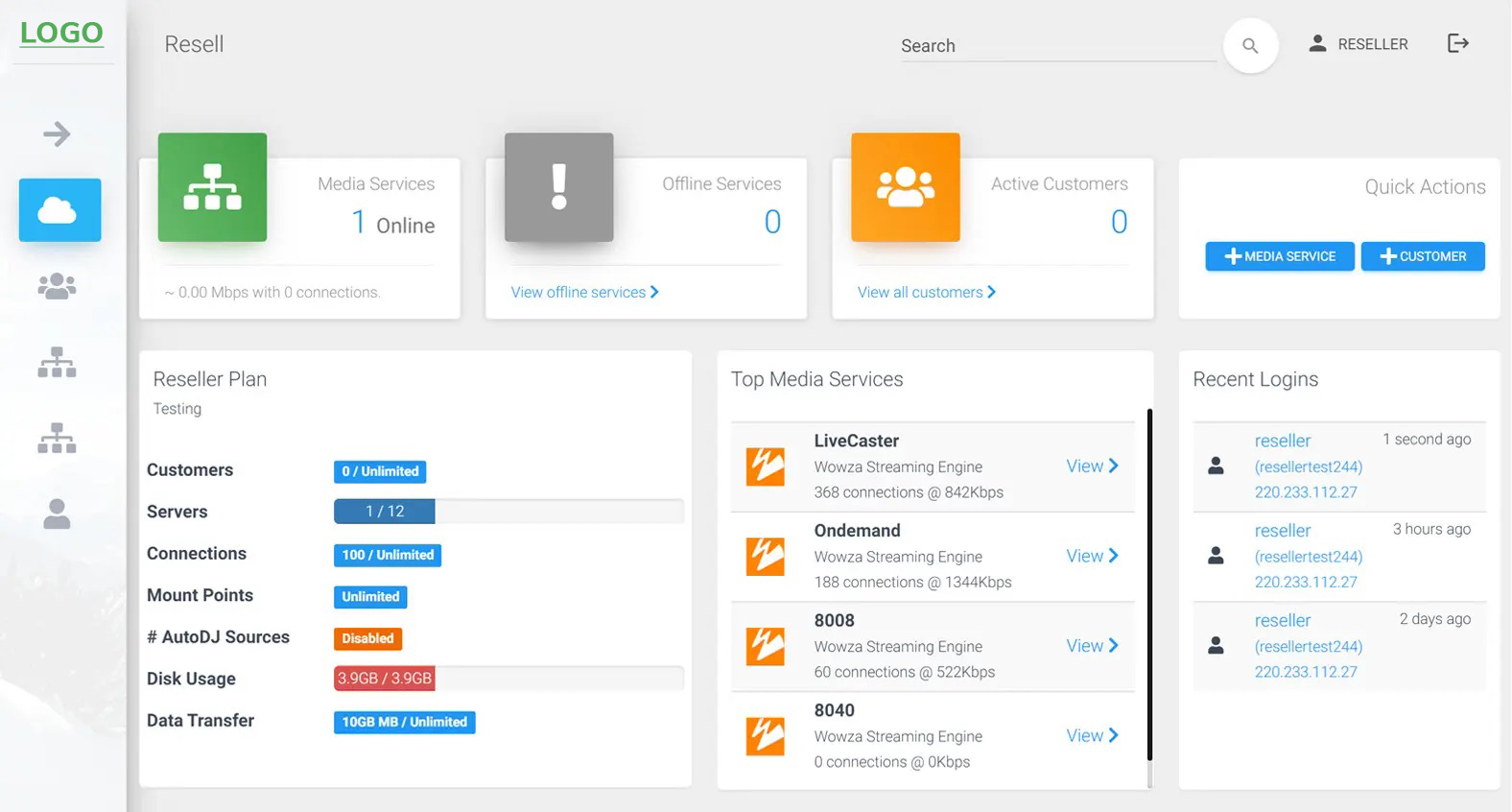Click the Servers 1/12 progress bar
The height and width of the screenshot is (812, 1512).
click(508, 512)
